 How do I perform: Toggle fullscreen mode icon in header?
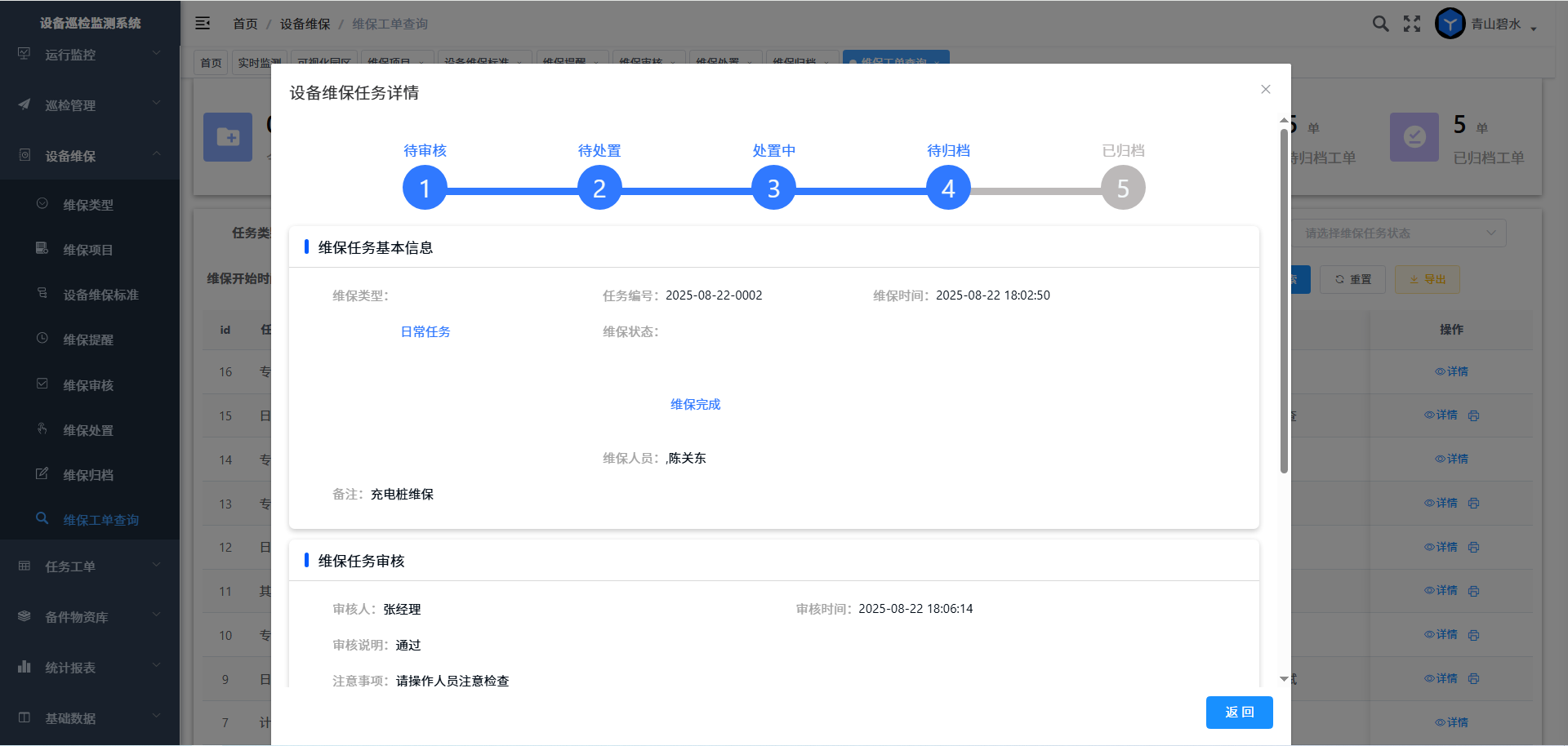click(x=1412, y=24)
